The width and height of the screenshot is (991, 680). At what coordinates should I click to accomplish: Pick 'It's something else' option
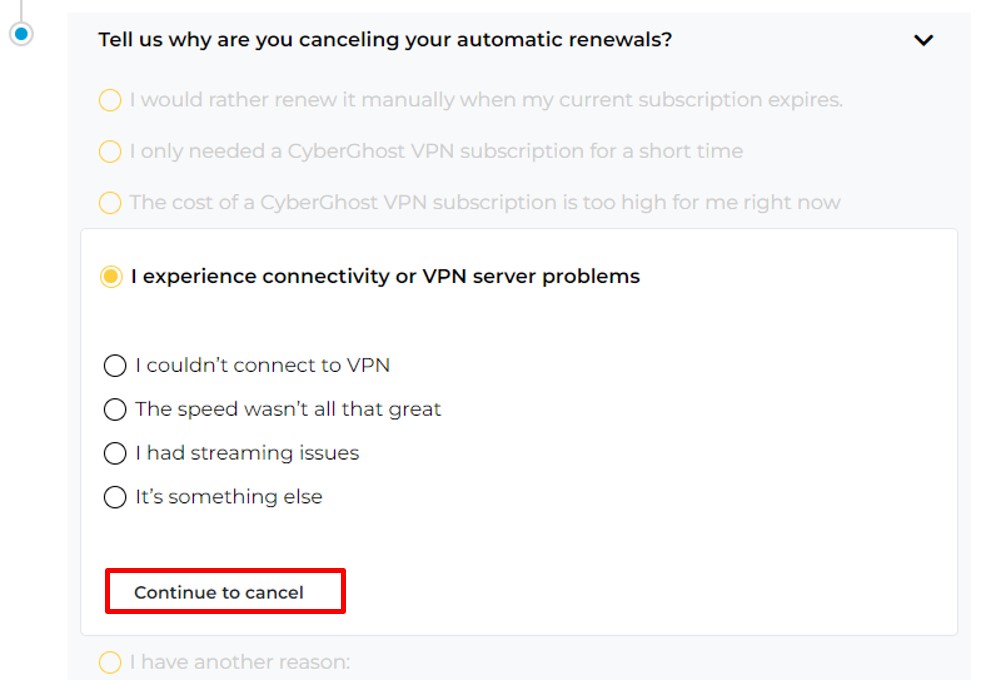point(115,496)
